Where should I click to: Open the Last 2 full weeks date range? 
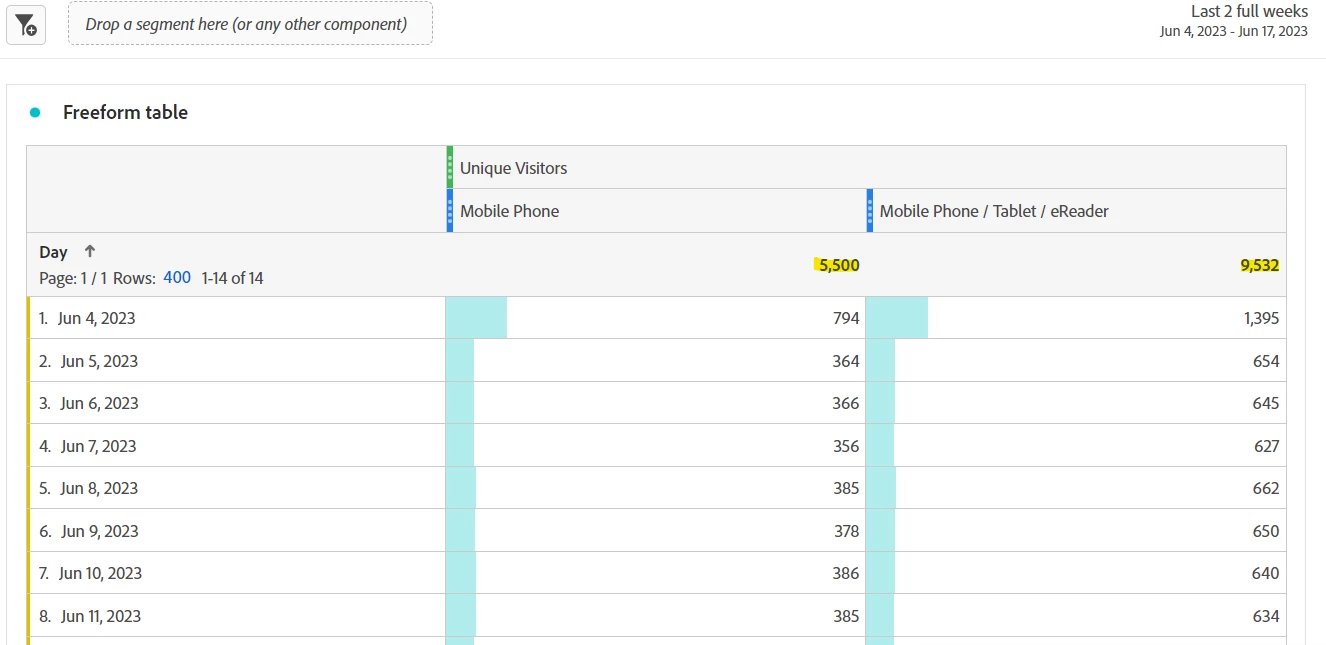click(1249, 11)
